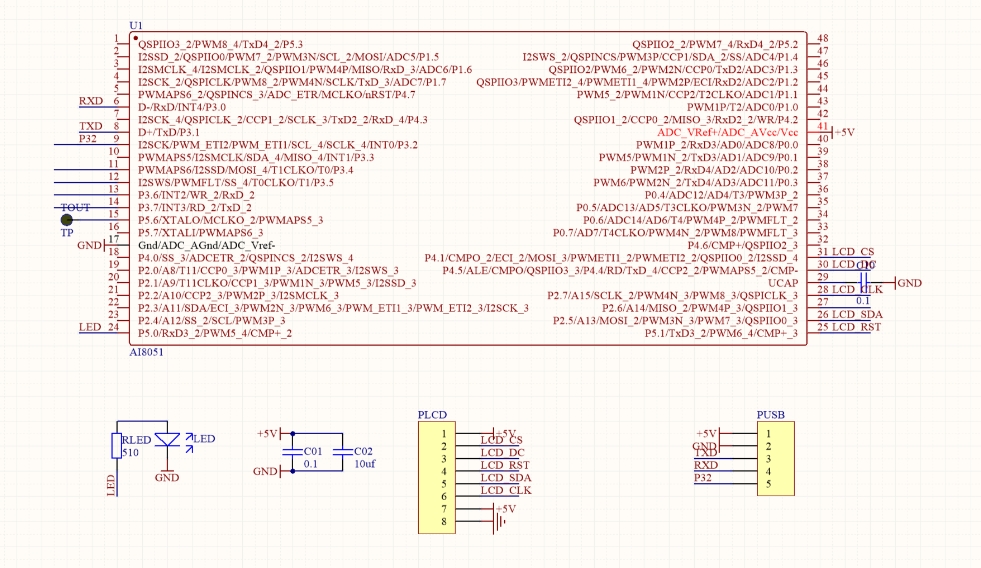
Task: Click the +5V power port at pin 41
Action: 843,132
